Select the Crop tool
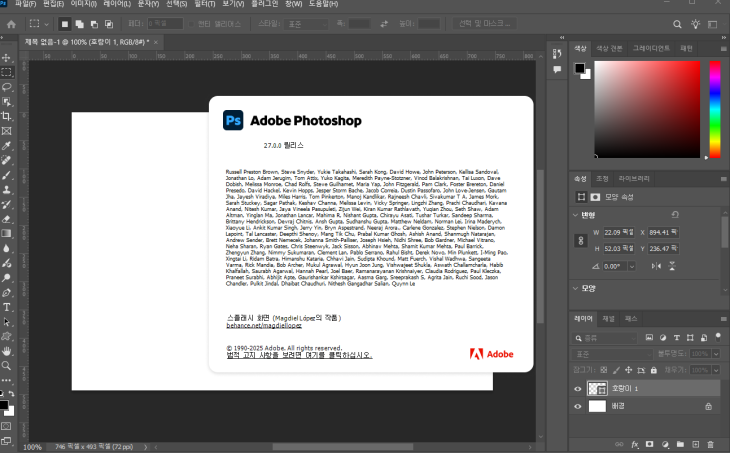This screenshot has width=730, height=453. pos(7,116)
